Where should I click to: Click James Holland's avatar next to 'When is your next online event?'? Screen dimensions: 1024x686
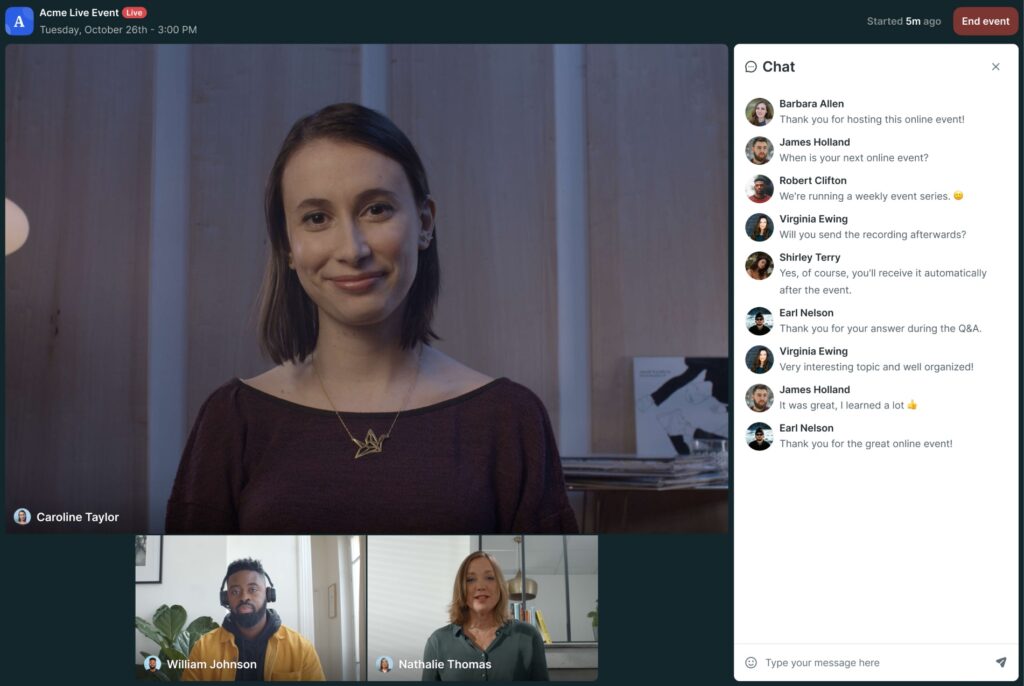coord(760,150)
